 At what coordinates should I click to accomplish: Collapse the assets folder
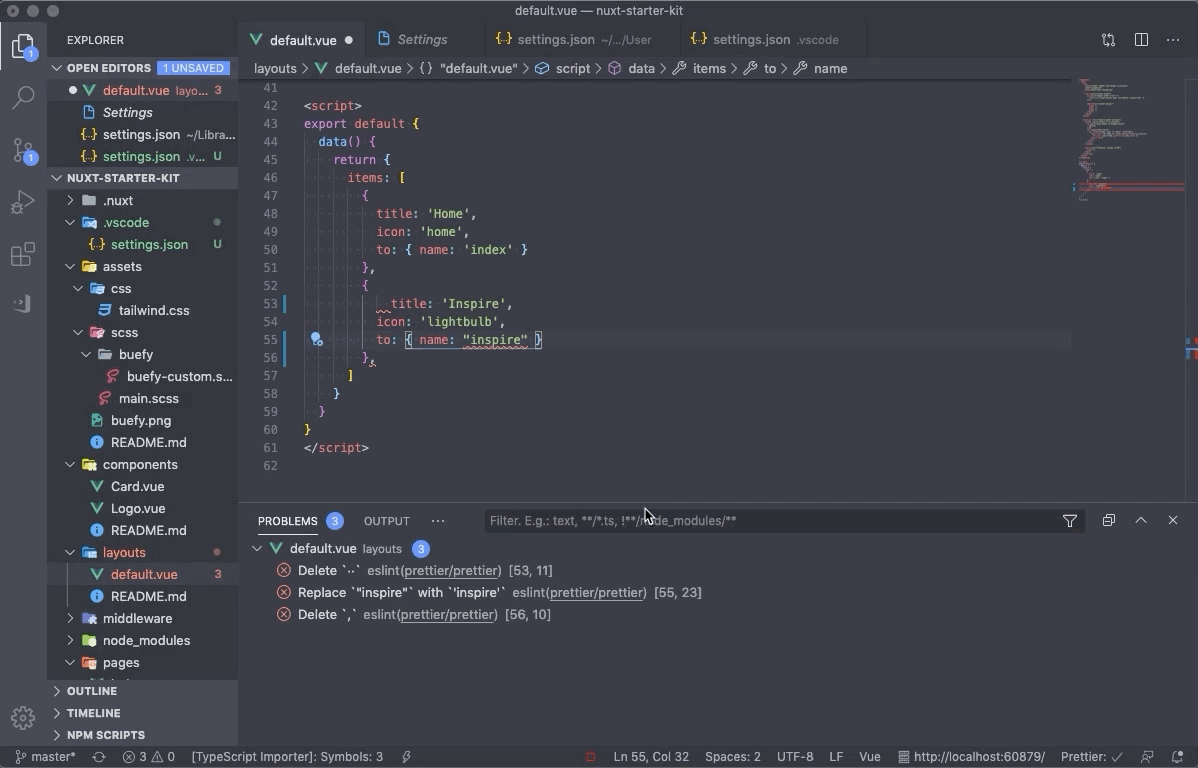point(122,267)
